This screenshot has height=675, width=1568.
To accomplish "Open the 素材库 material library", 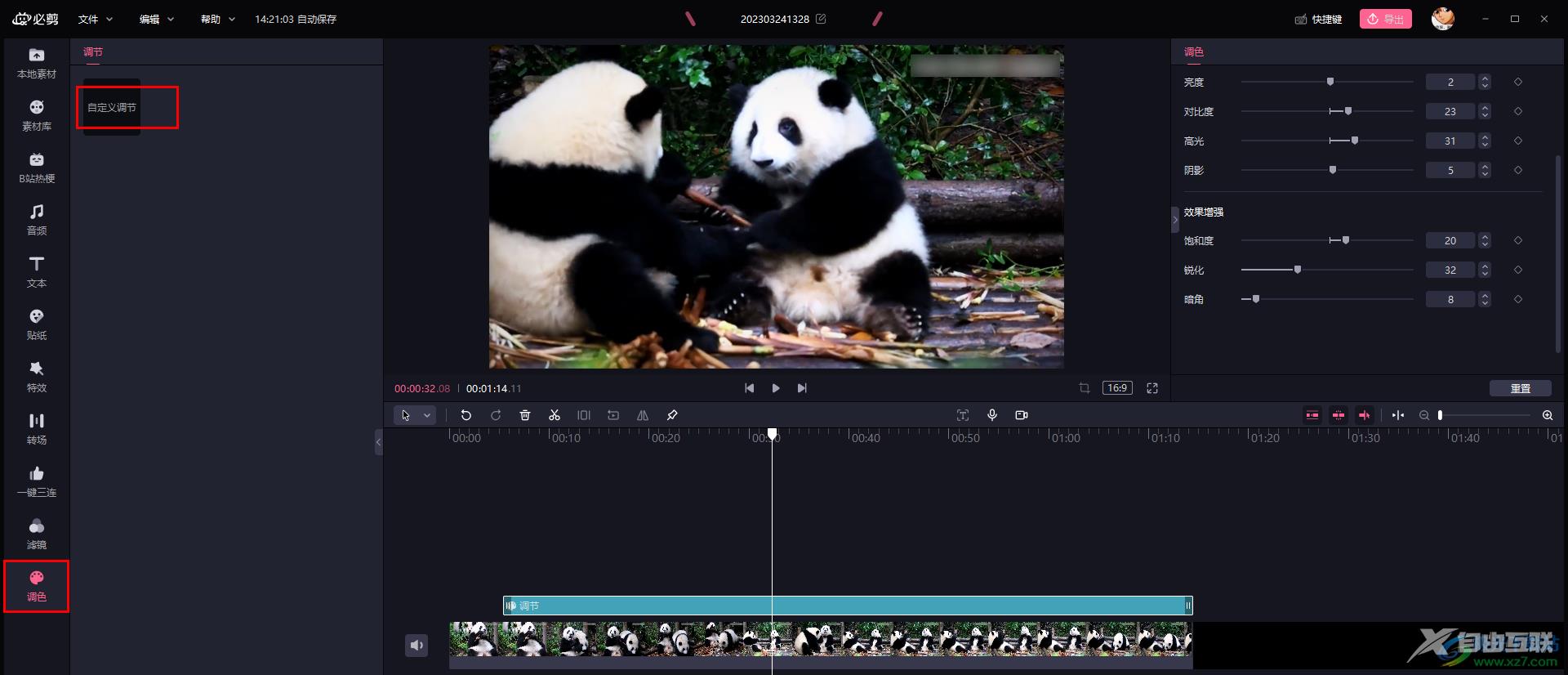I will pyautogui.click(x=37, y=115).
